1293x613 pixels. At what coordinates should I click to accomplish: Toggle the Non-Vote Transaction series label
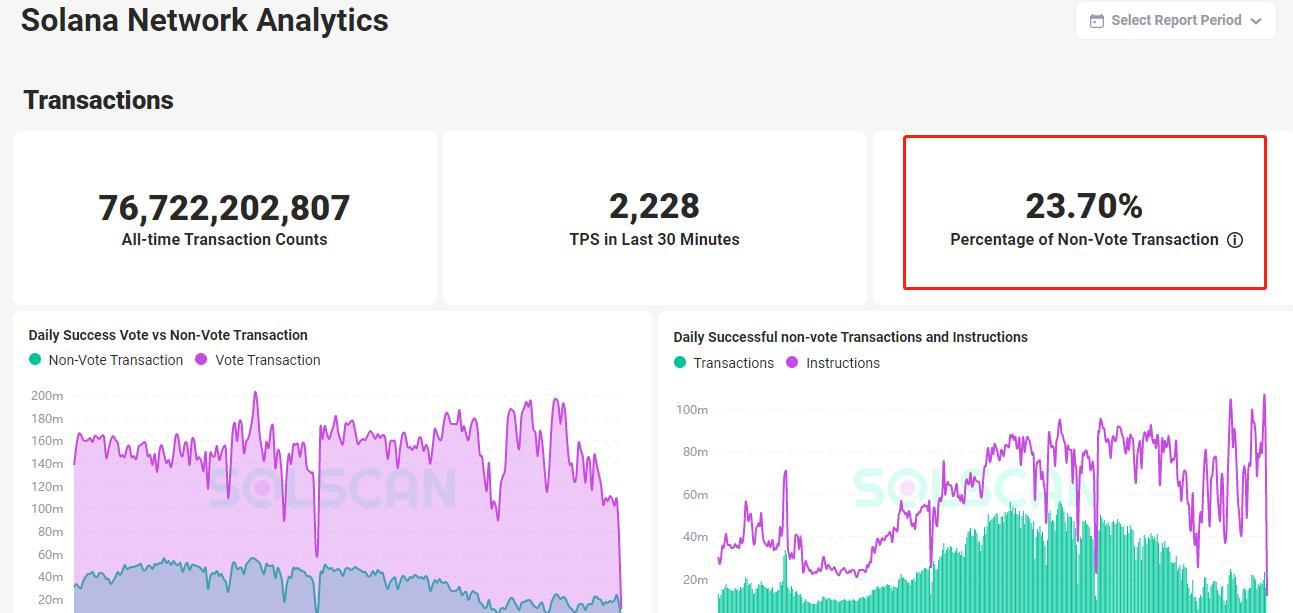[x=116, y=360]
